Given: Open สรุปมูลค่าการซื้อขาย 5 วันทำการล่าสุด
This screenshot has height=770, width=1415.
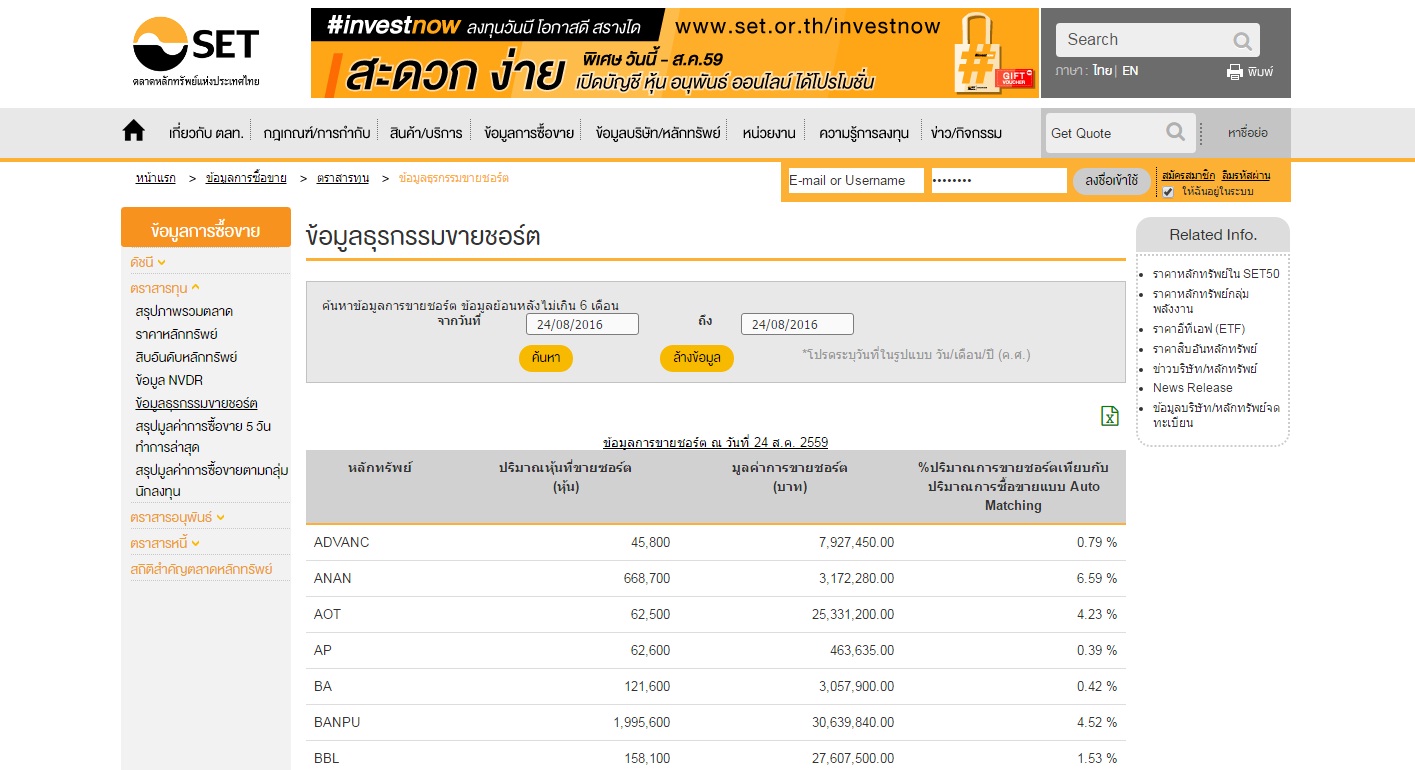Looking at the screenshot, I should 203,436.
